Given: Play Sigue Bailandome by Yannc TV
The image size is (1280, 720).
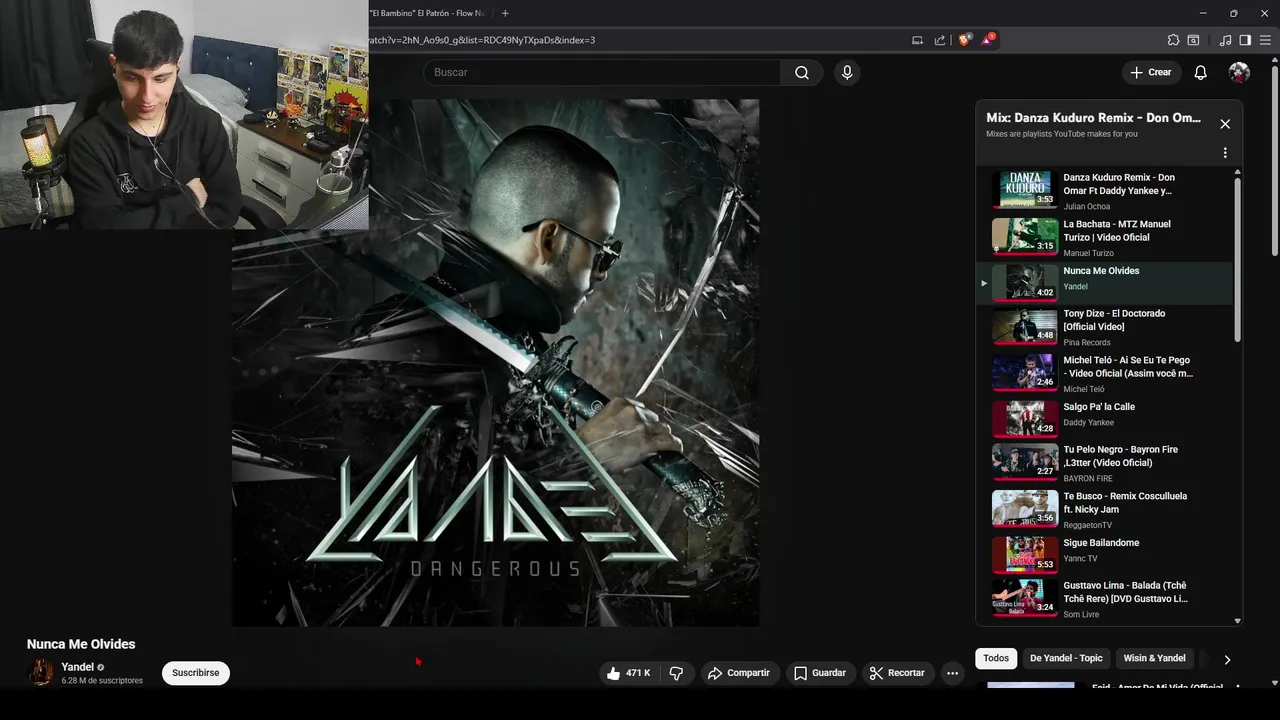Looking at the screenshot, I should click(x=1105, y=556).
